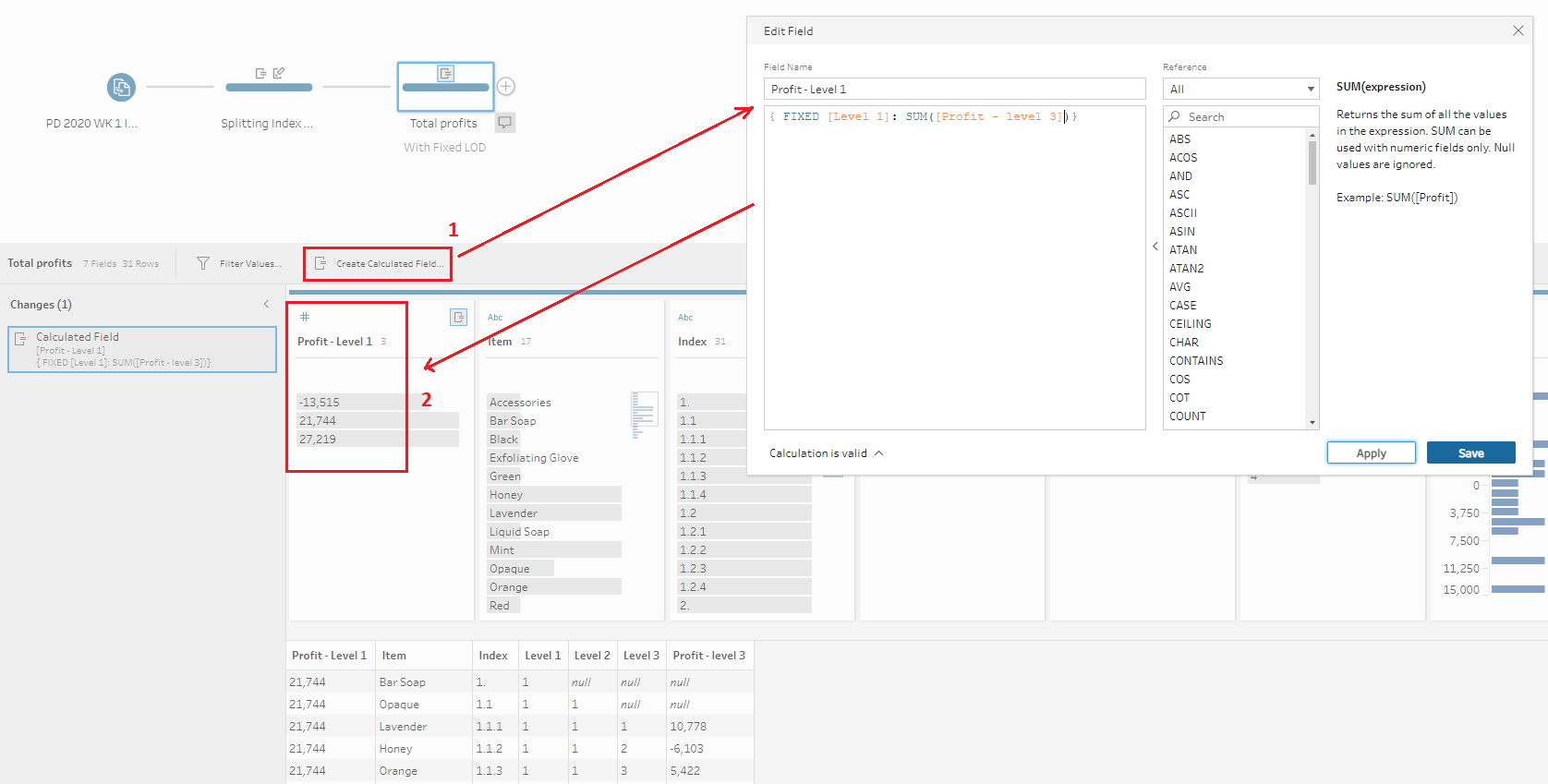Click inside the FIXED formula editor
Viewport: 1548px width, 784px height.
(955, 268)
